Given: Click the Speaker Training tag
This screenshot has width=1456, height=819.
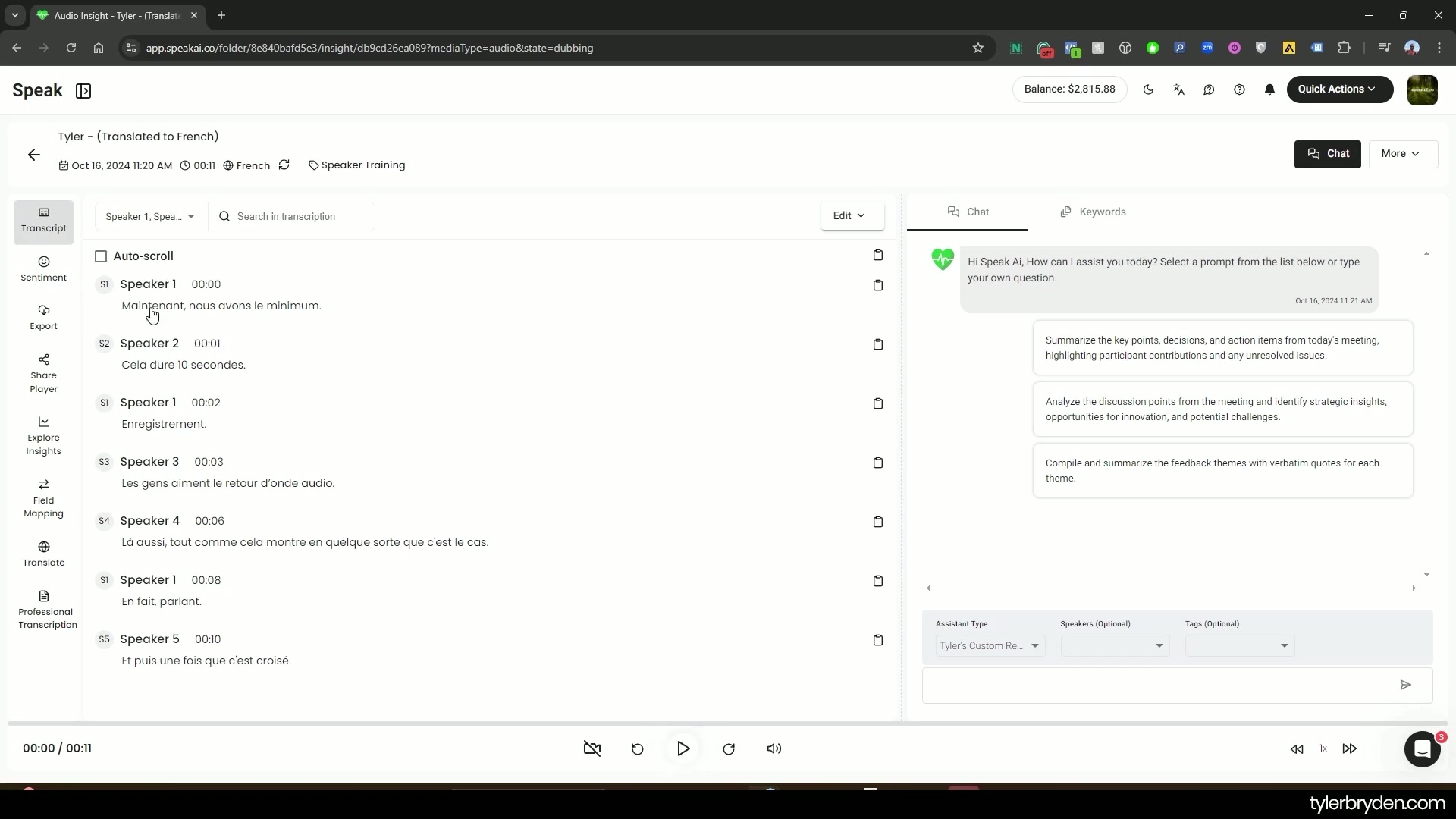Looking at the screenshot, I should pos(357,165).
